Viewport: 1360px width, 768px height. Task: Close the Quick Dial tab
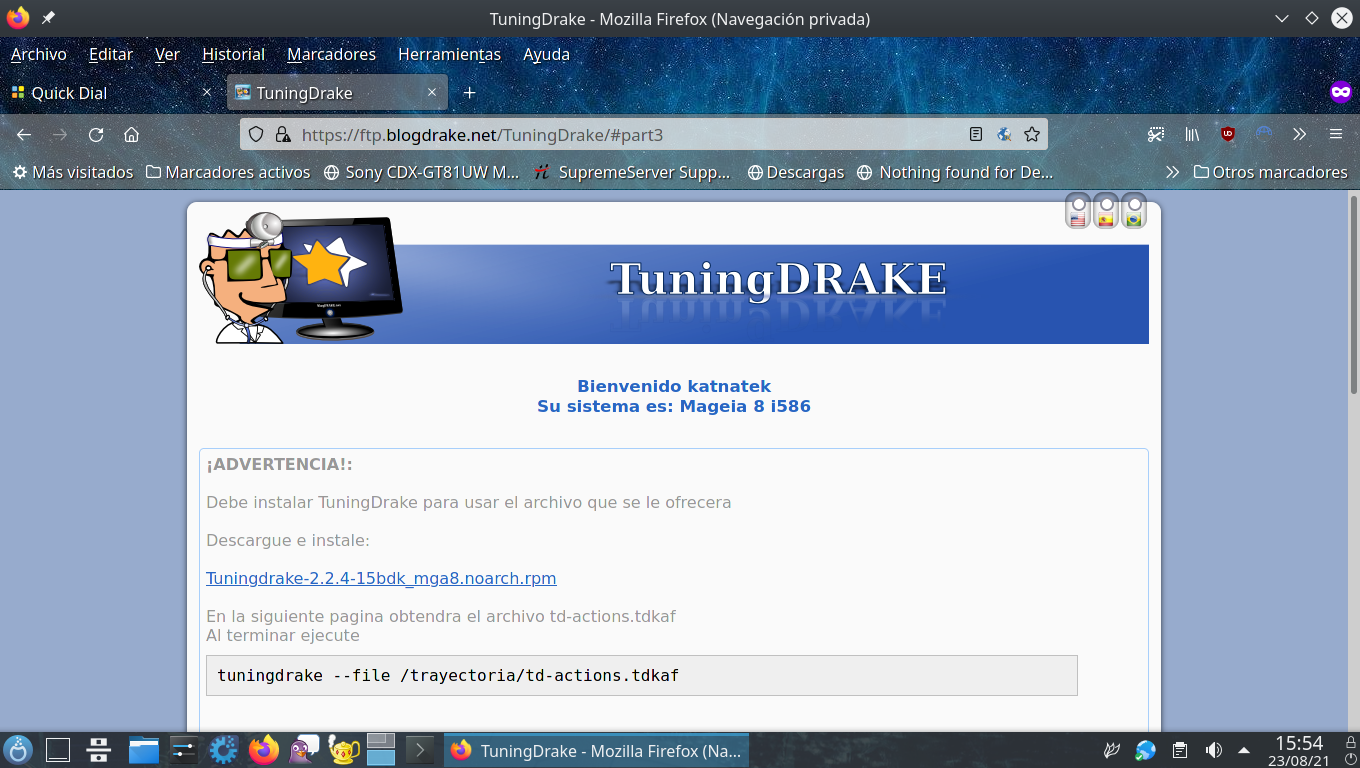click(x=207, y=92)
